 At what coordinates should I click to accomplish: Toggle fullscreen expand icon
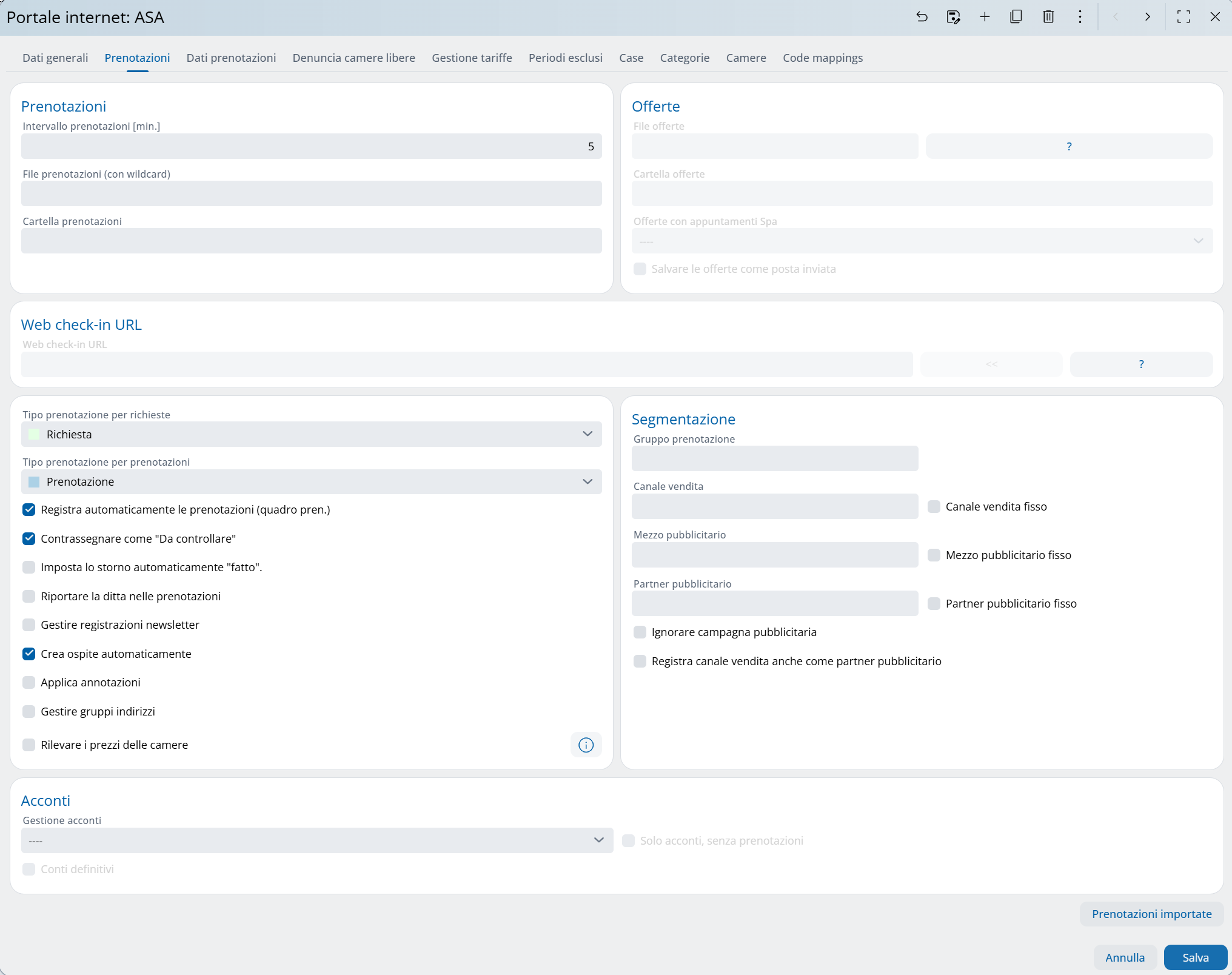[1183, 17]
